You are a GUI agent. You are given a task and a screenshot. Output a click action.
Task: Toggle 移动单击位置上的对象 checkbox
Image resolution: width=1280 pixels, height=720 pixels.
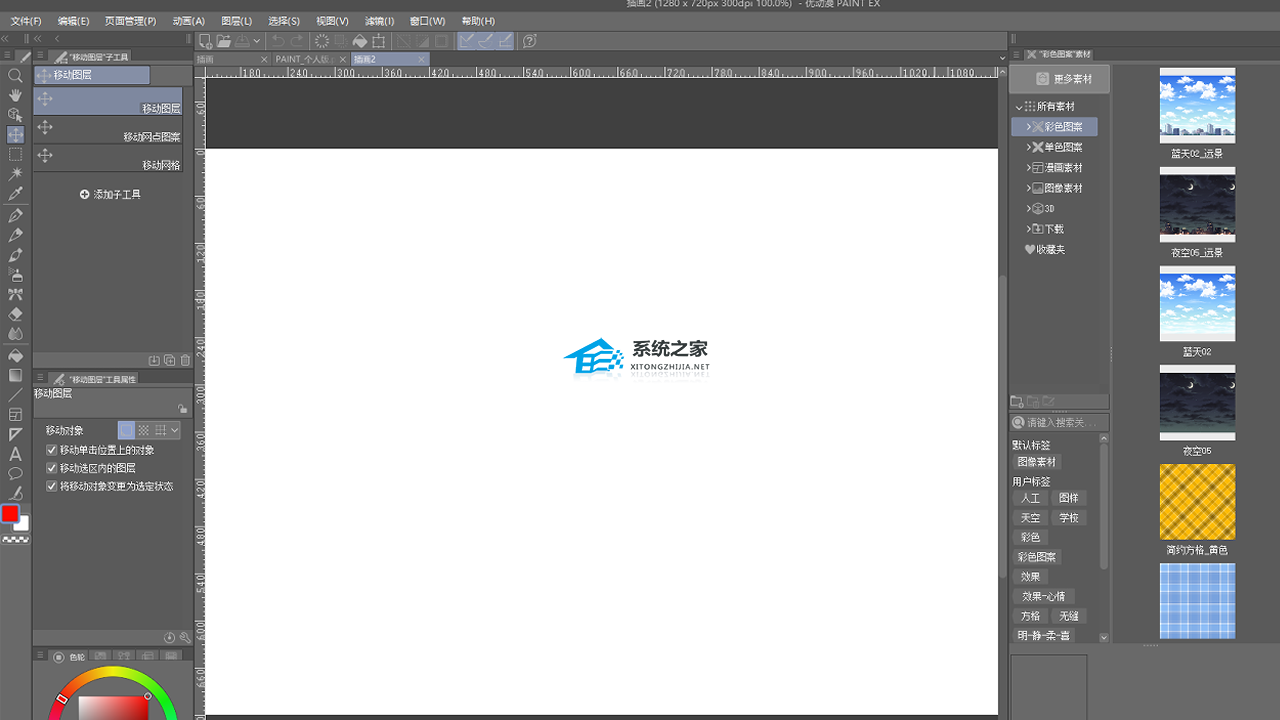[52, 450]
